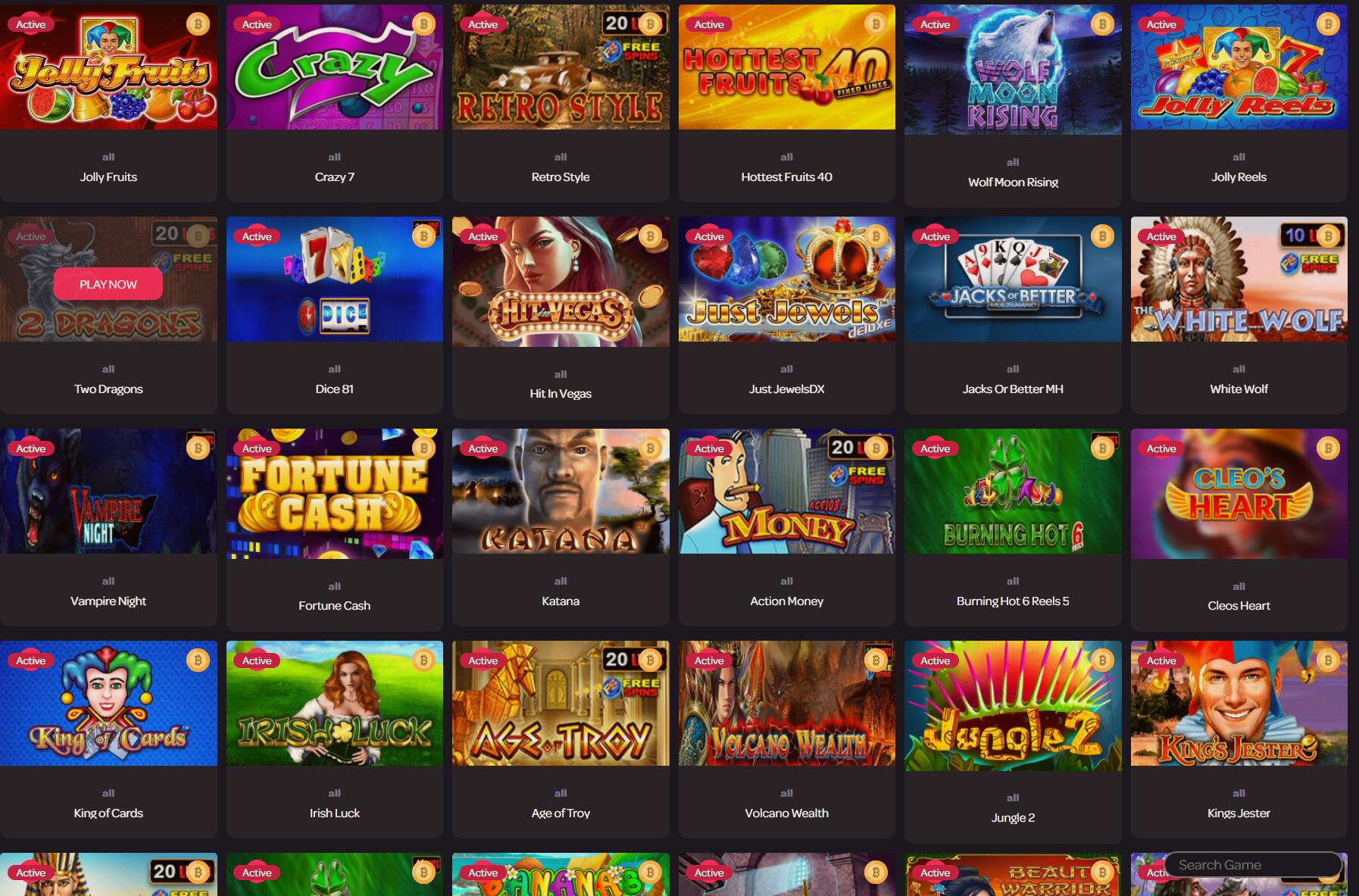
Task: Click the Action Money game title
Action: 786,601
